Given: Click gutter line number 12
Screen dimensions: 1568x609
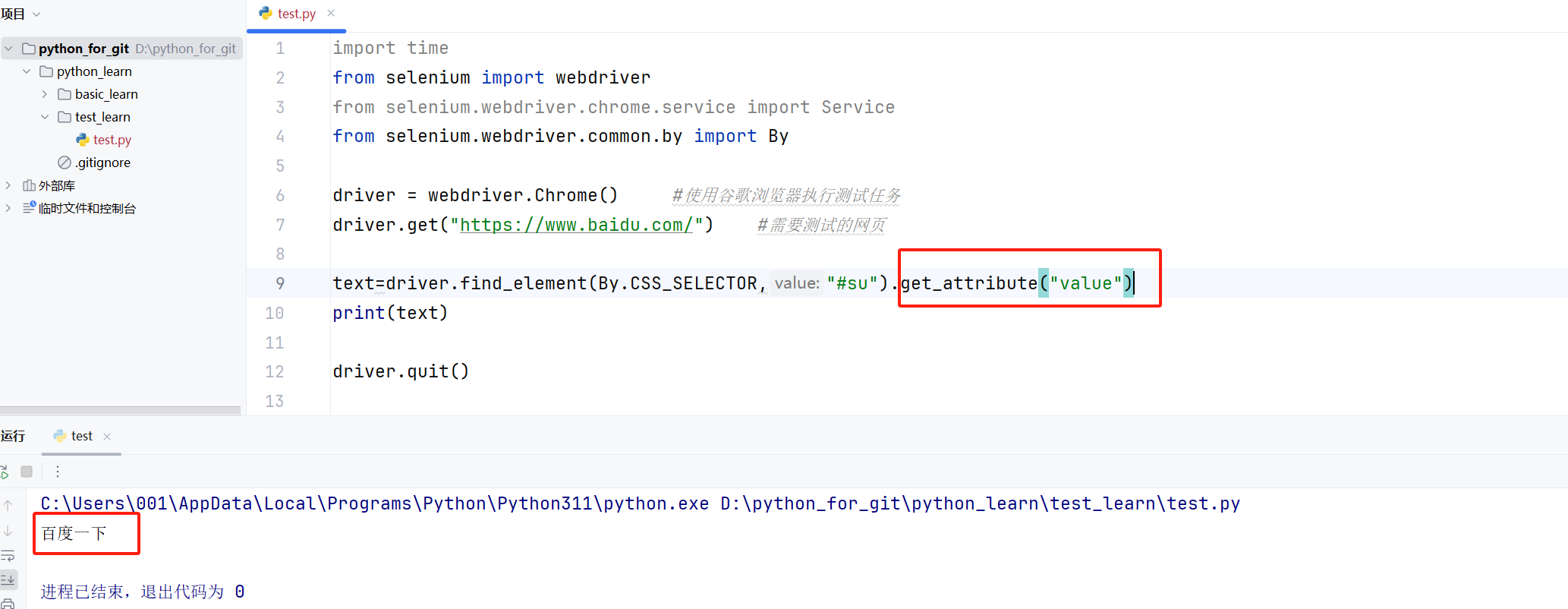Looking at the screenshot, I should click(274, 371).
